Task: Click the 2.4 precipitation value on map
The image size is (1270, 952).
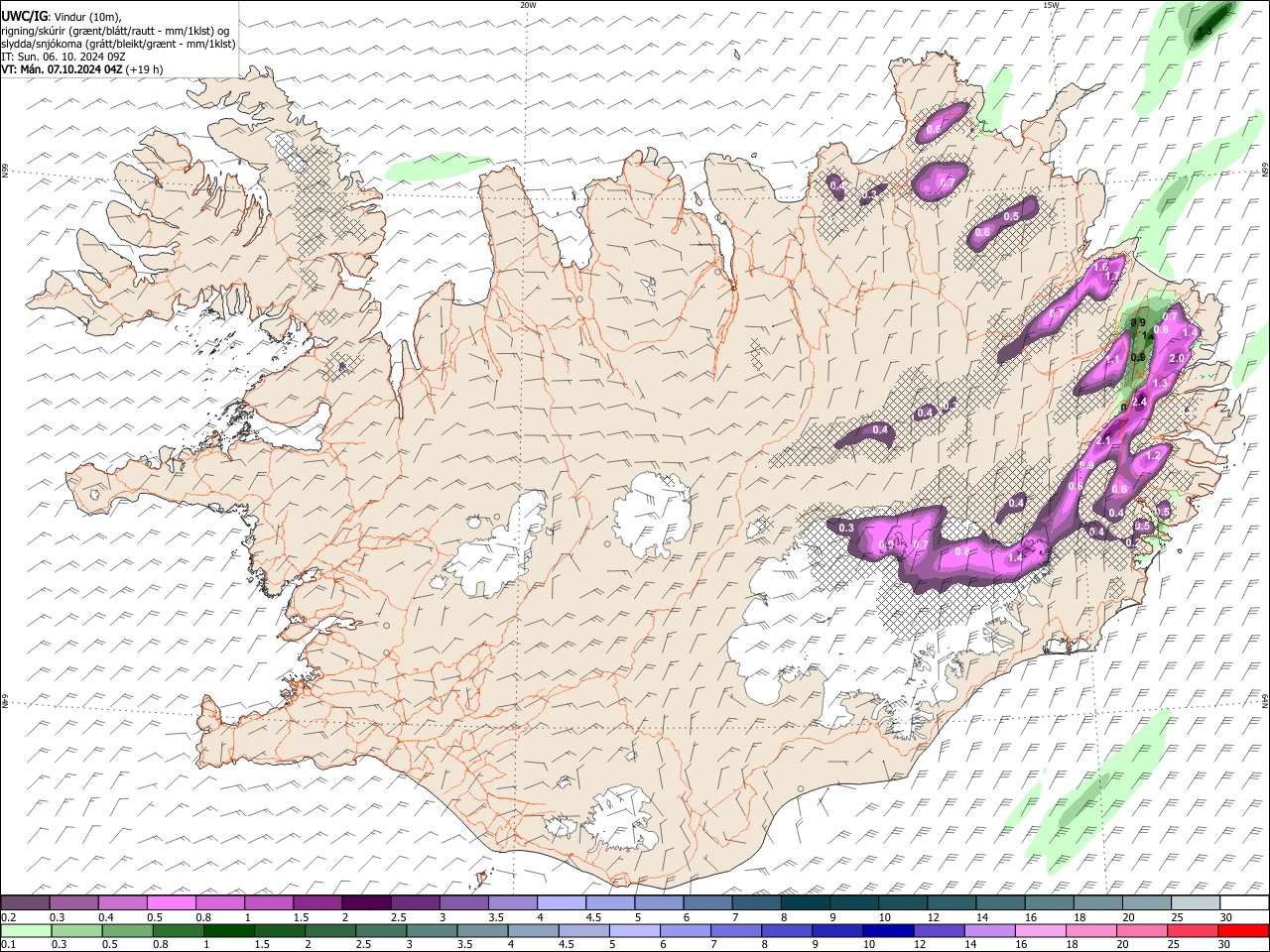Action: (1139, 402)
